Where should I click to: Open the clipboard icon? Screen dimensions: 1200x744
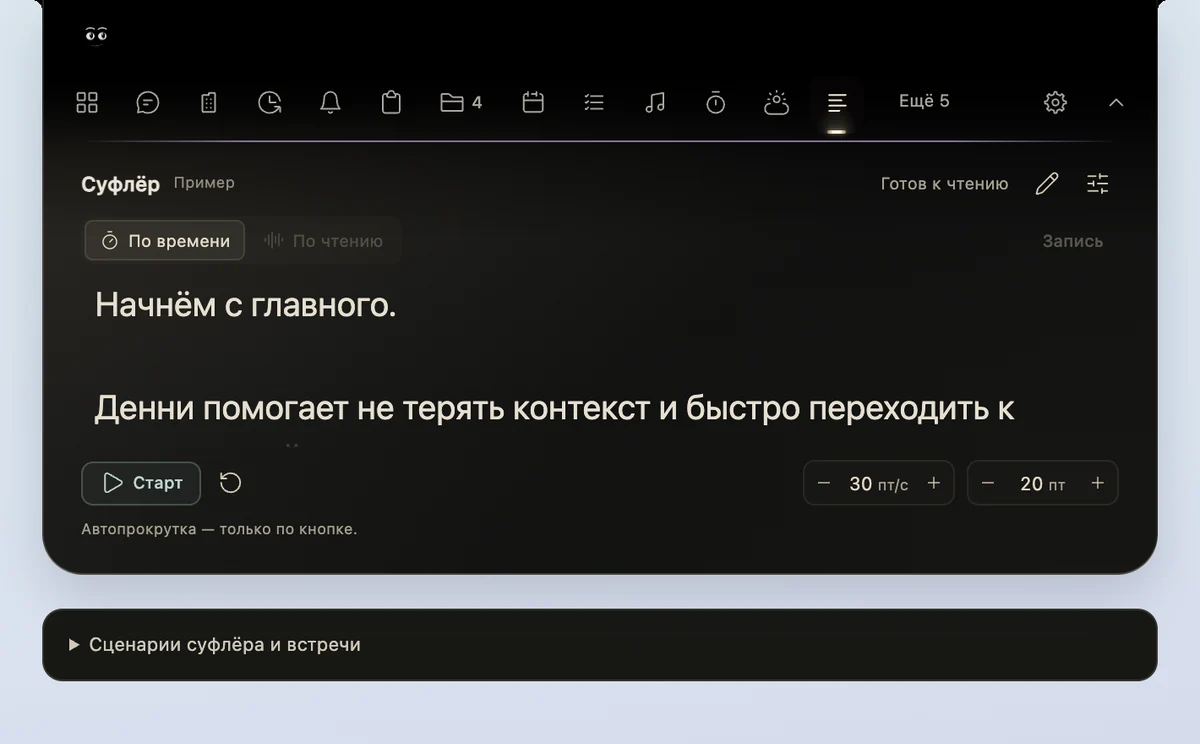[391, 102]
